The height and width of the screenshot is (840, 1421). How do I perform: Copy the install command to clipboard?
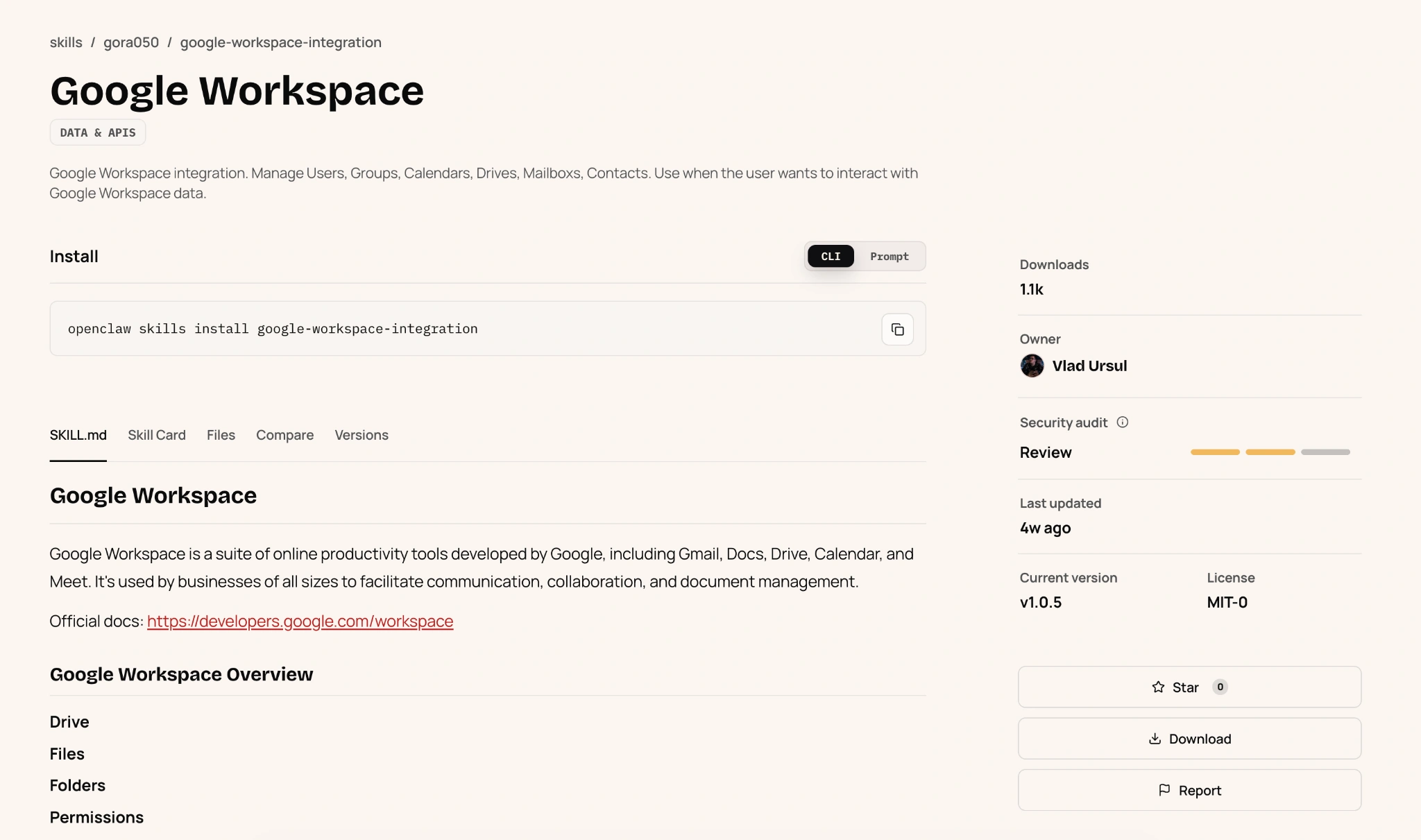(897, 329)
